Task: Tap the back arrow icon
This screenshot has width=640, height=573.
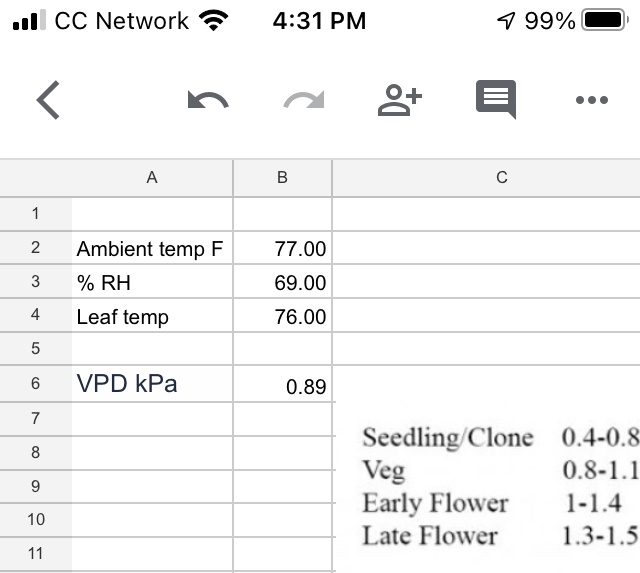Action: coord(48,100)
